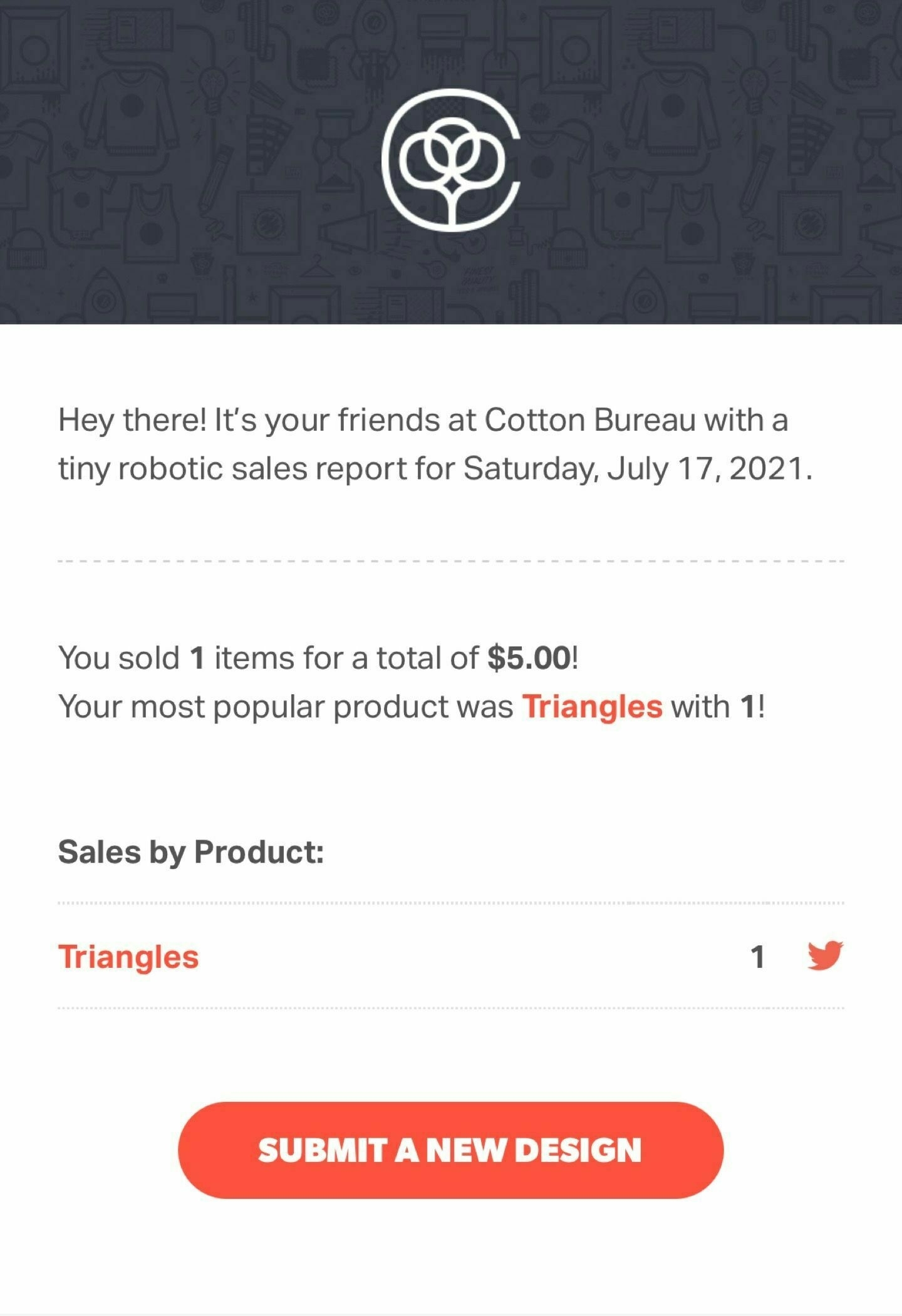Click the tiny robotic sales report phrase
The height and width of the screenshot is (1316, 902).
tap(232, 469)
